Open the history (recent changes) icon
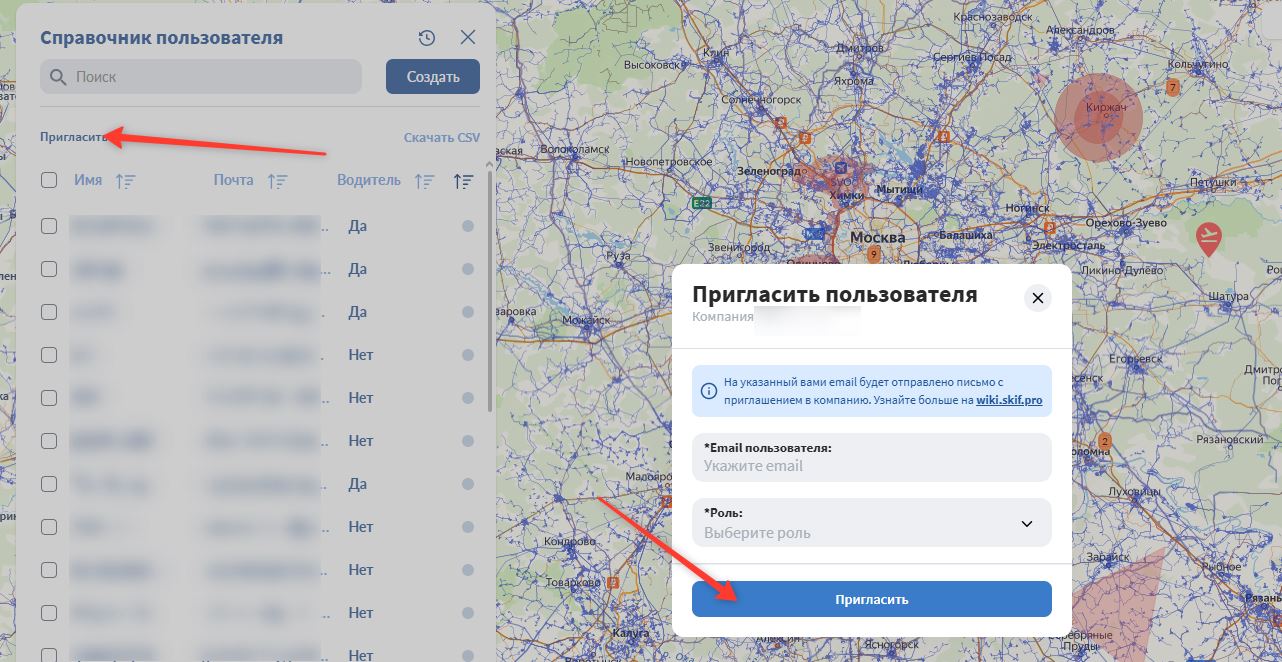The image size is (1282, 662). point(426,37)
